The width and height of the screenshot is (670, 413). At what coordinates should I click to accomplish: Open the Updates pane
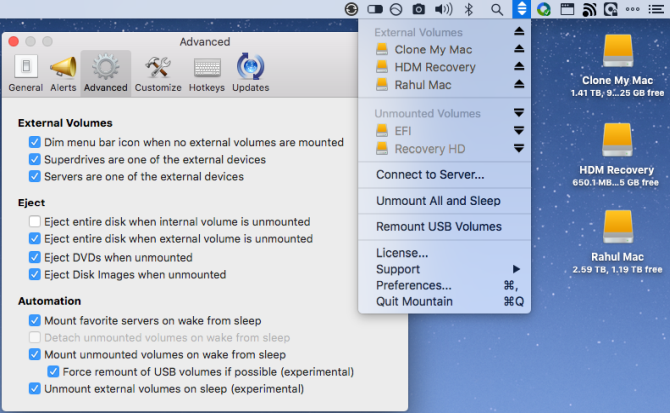250,72
